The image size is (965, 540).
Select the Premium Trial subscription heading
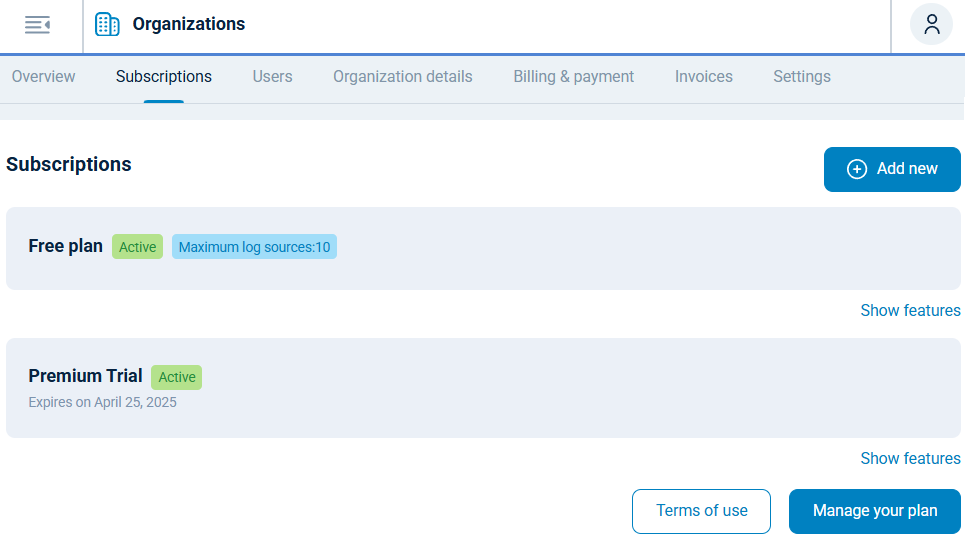pos(85,376)
